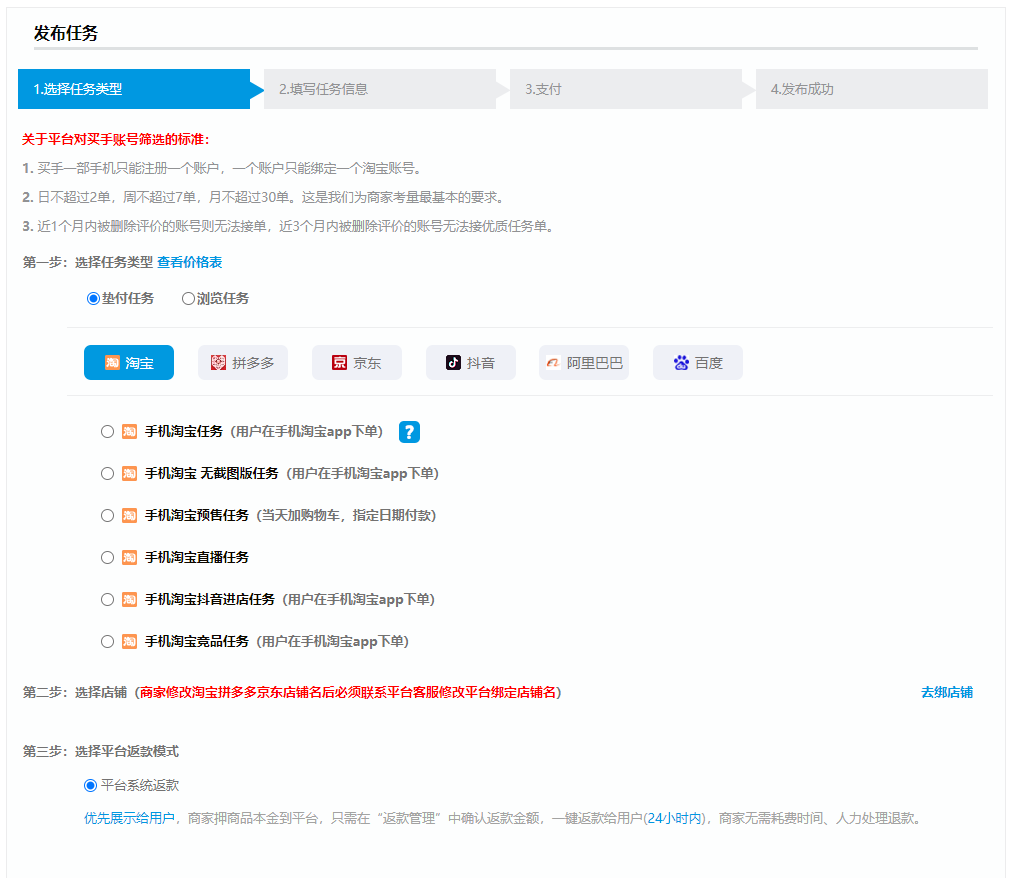Click the red 关于平台对买手账号筛选的标准 heading
1012x878 pixels.
[x=116, y=139]
